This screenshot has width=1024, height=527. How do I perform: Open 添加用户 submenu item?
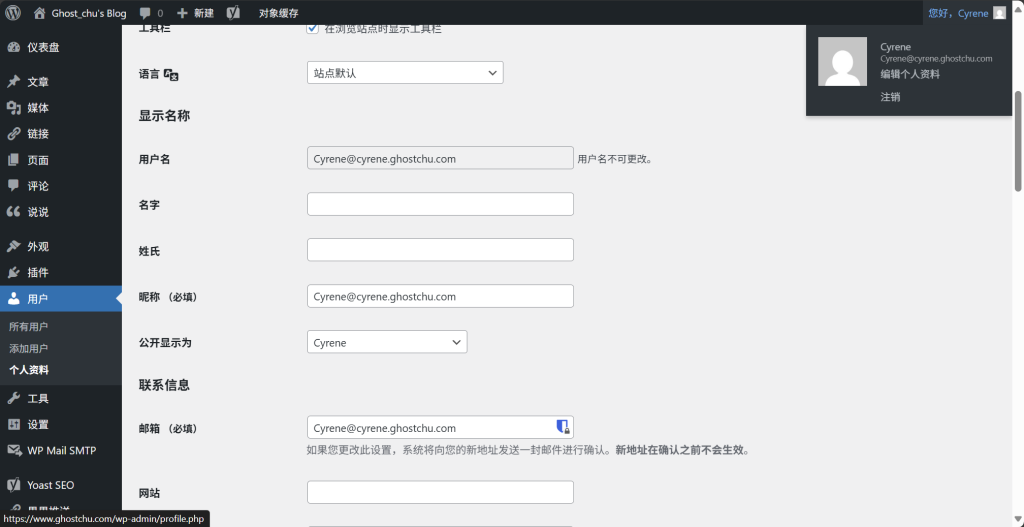pos(29,348)
